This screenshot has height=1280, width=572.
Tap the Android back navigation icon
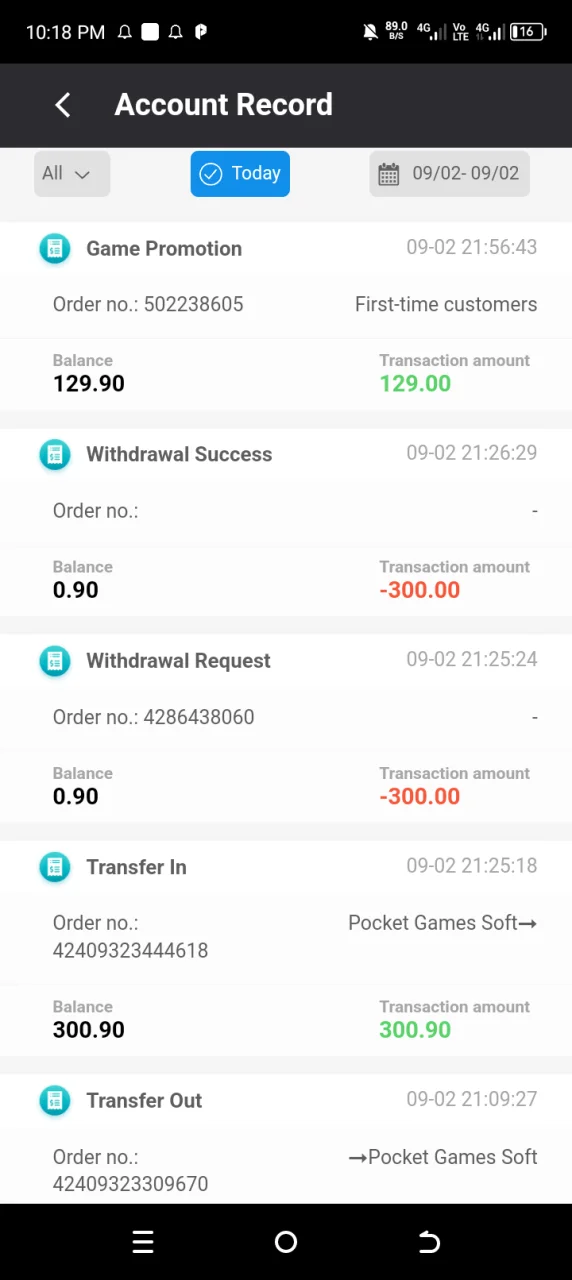429,1242
